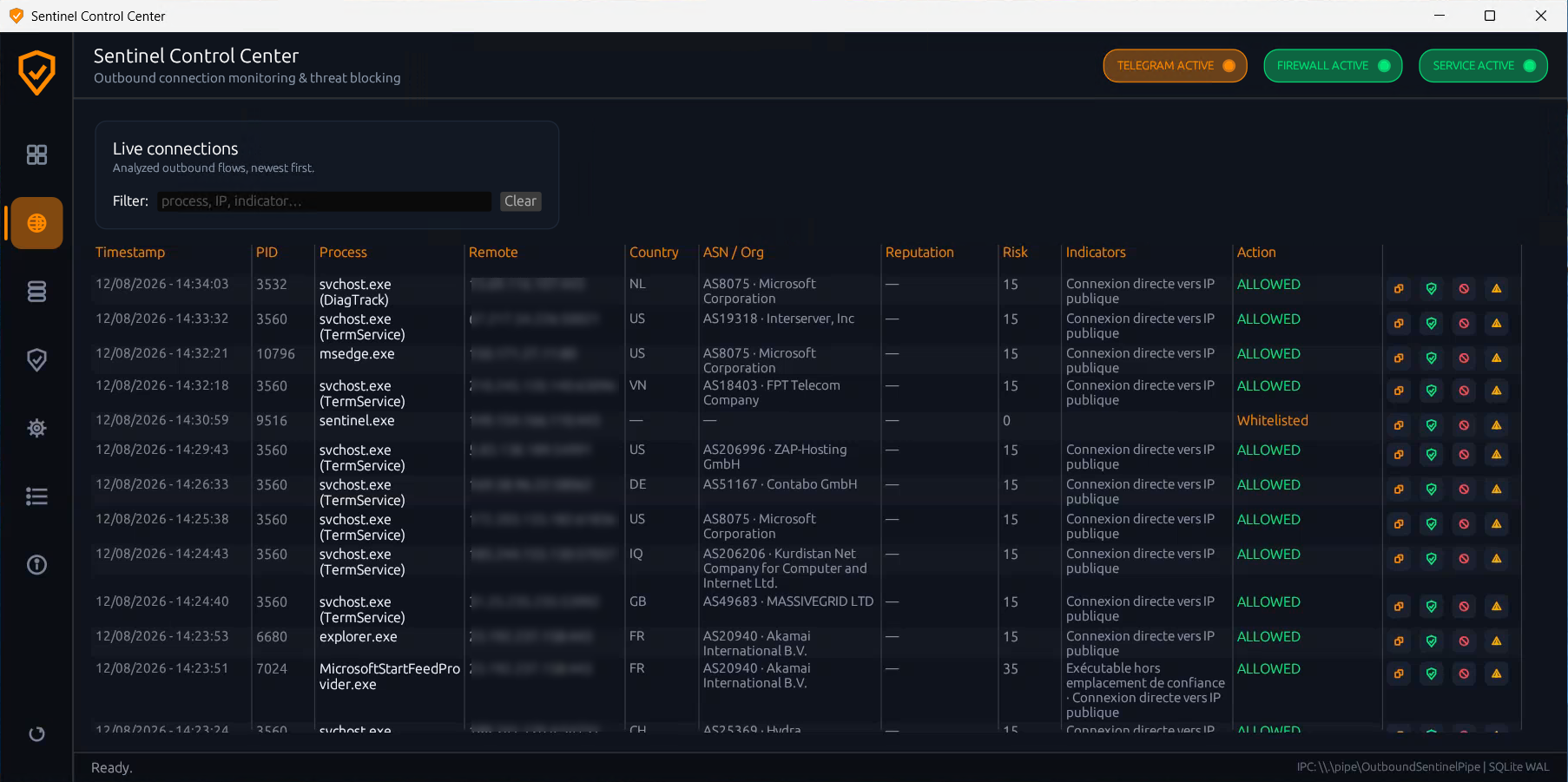Flag warning on the MicrosoftStartFeedProvider row
The image size is (1568, 782).
pos(1497,674)
